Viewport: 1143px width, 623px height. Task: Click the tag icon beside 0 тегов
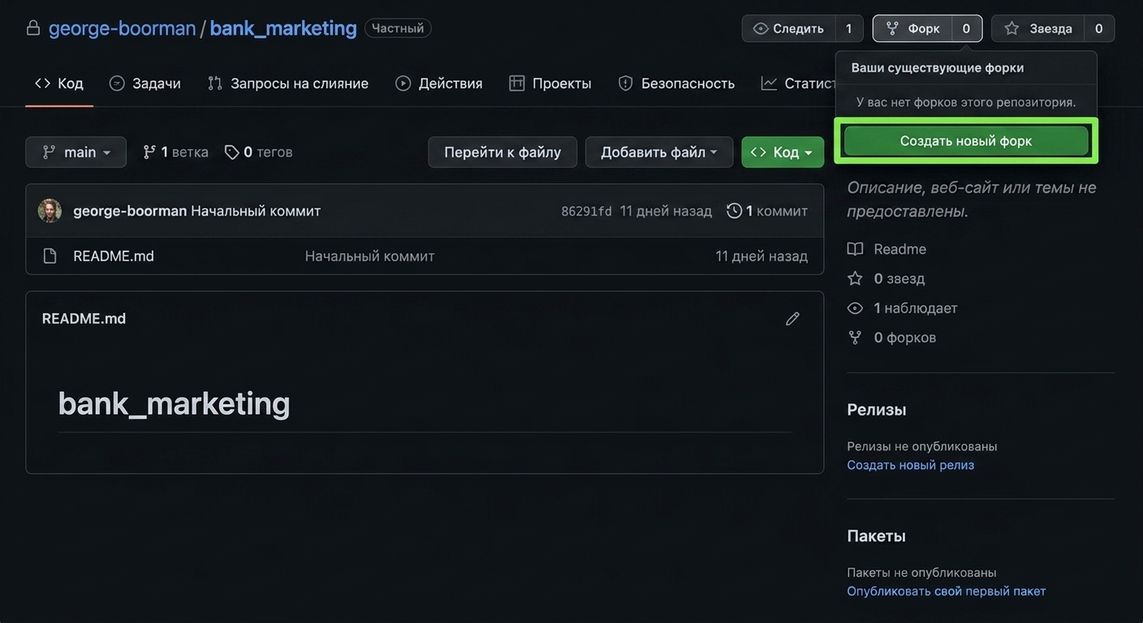point(232,152)
